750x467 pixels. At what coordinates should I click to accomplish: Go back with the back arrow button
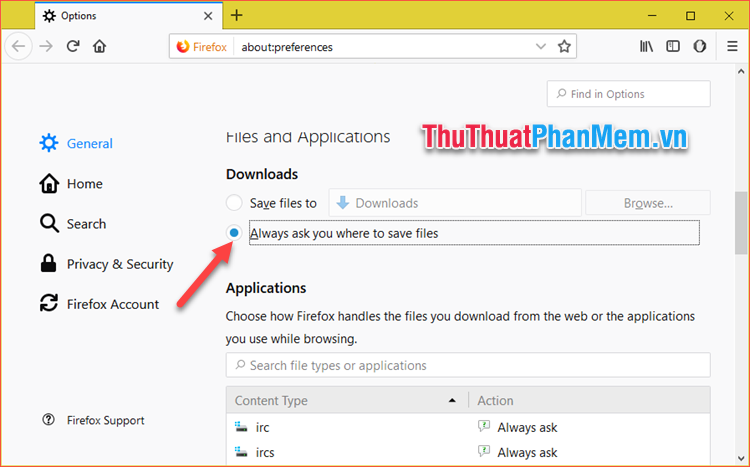click(x=19, y=46)
